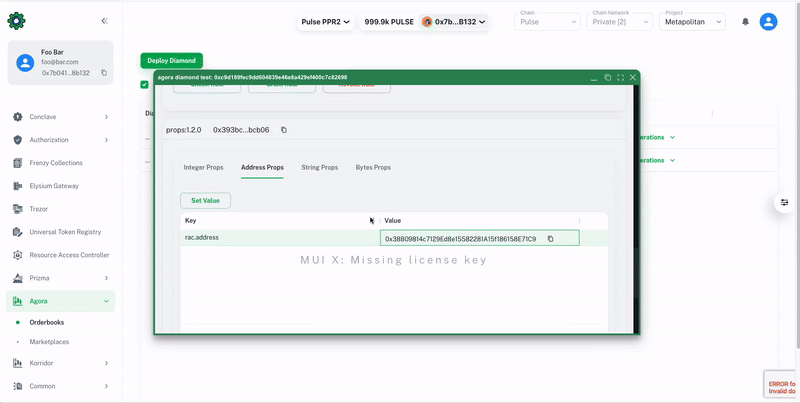The height and width of the screenshot is (403, 800).
Task: Open the Pulse PPR2 selector
Action: coord(325,22)
